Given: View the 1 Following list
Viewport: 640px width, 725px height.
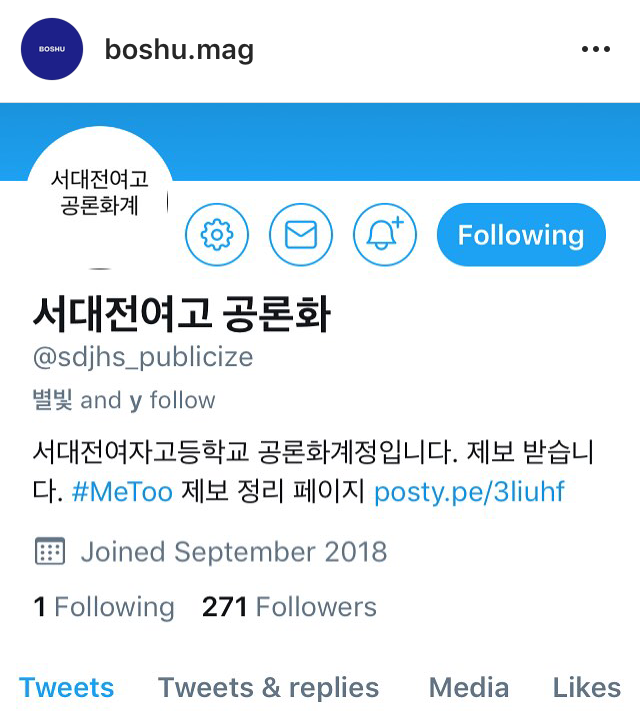Looking at the screenshot, I should click(104, 607).
